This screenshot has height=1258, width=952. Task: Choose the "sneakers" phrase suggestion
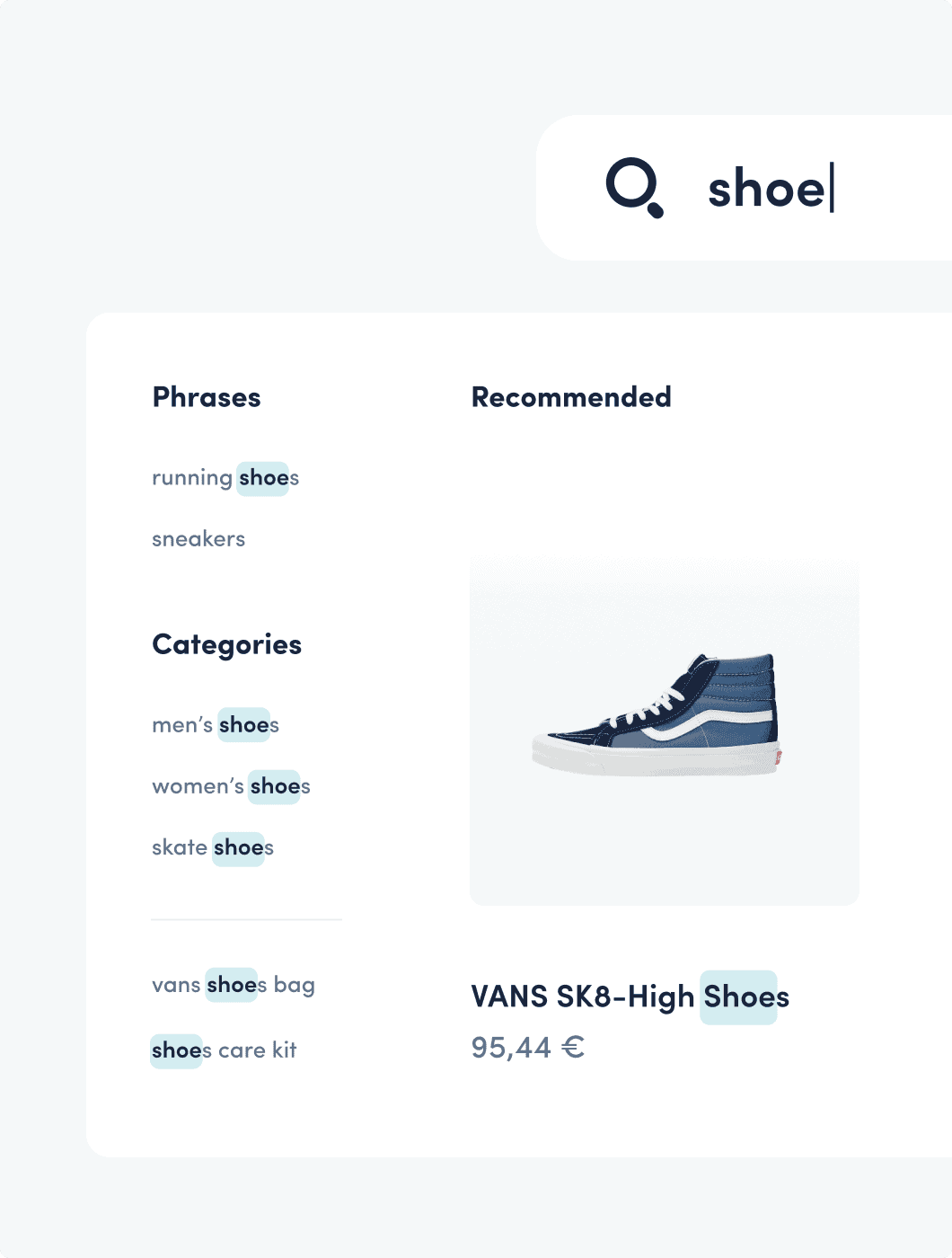[x=198, y=539]
